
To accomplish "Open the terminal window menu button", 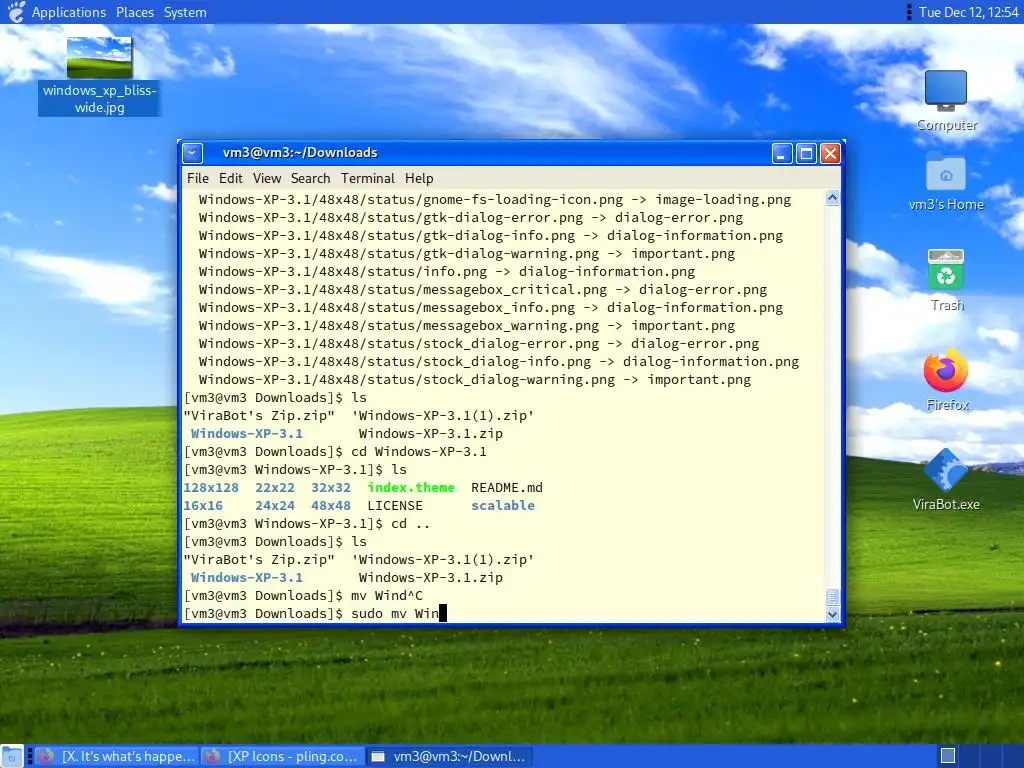I will pos(192,153).
